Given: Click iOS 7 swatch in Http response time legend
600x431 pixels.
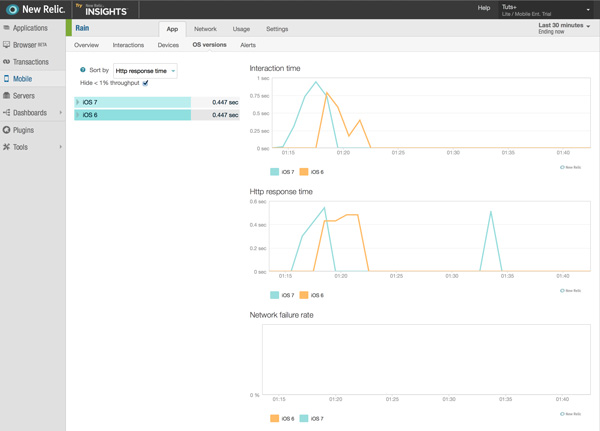Looking at the screenshot, I should [x=274, y=295].
